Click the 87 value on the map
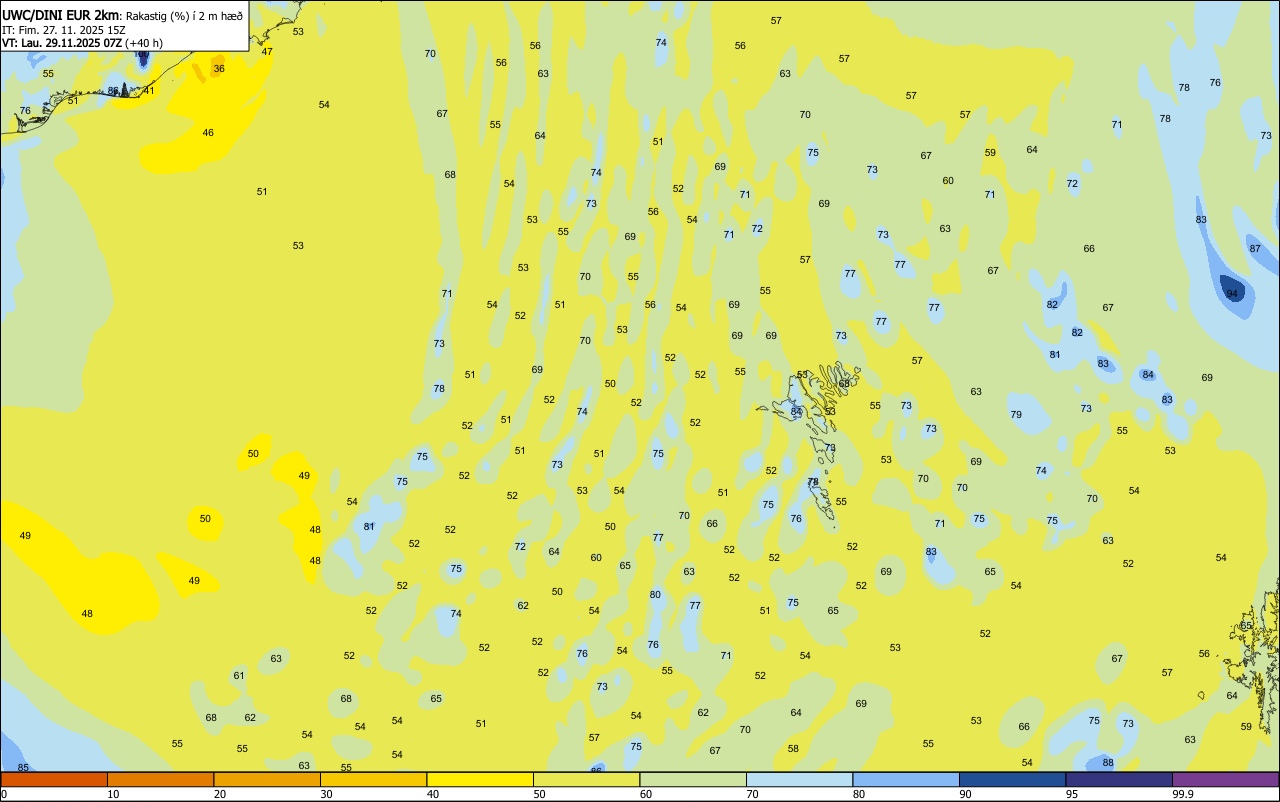1280x802 pixels. coord(1255,248)
